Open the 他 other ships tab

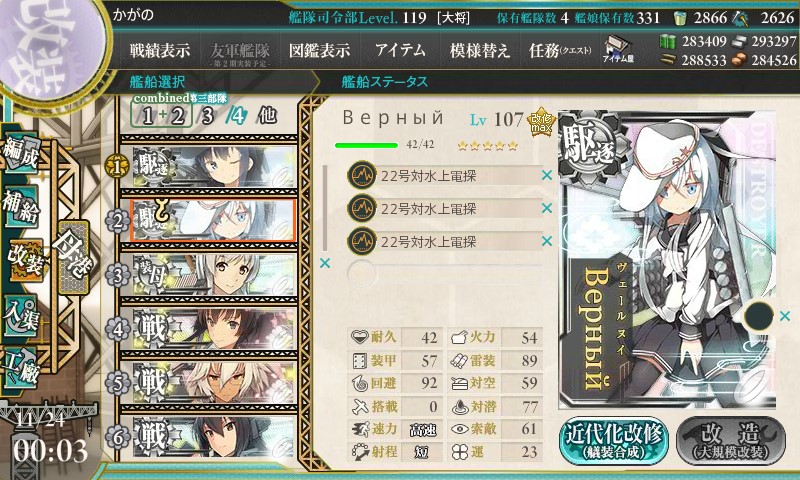267,115
